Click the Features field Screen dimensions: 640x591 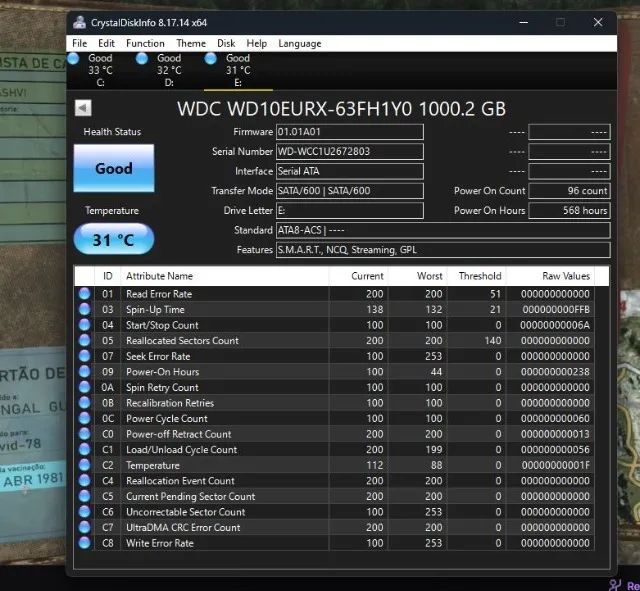pos(443,250)
